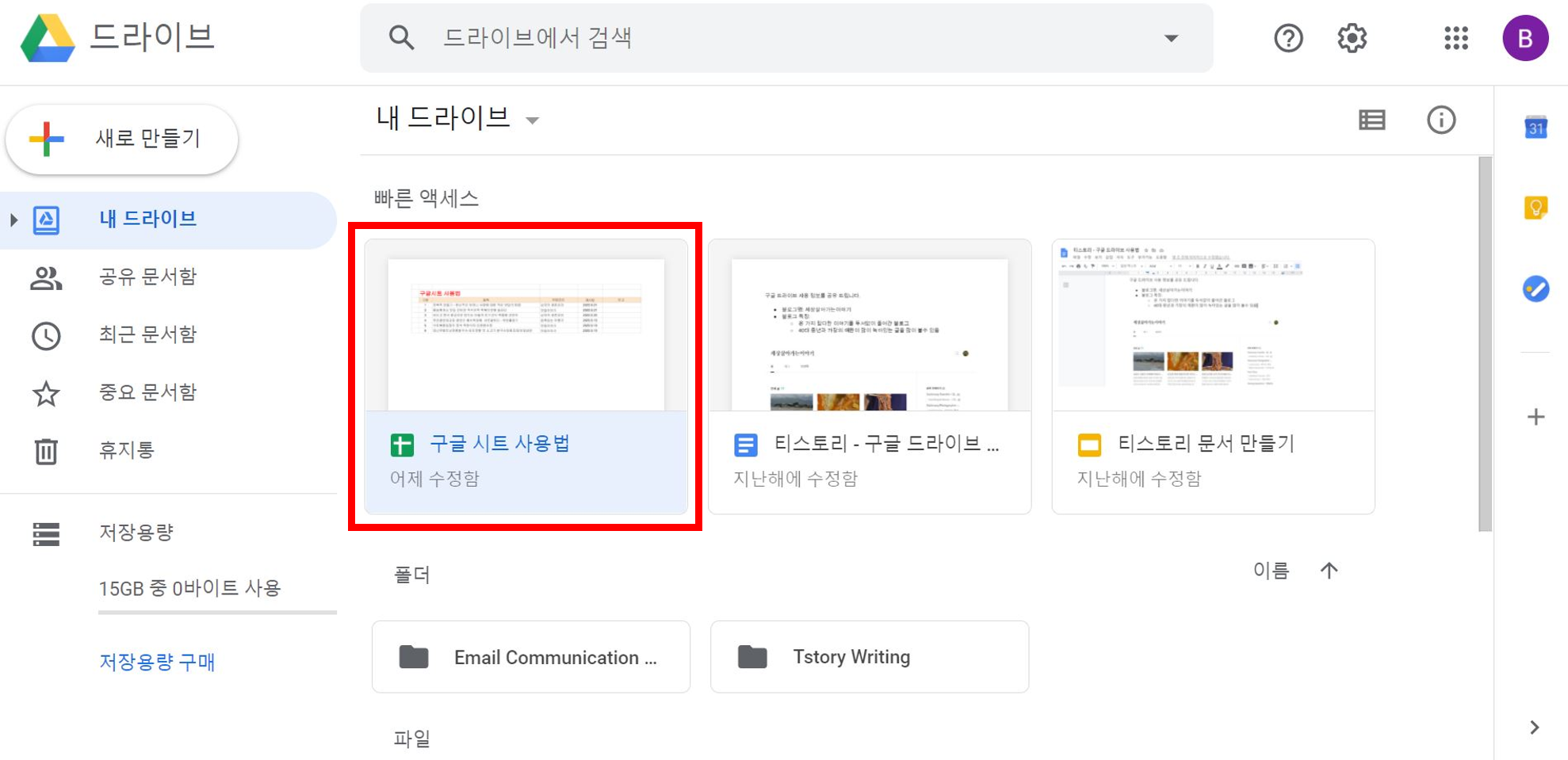The height and width of the screenshot is (760, 1568).
Task: Open the settings gear icon
Action: coord(1352,38)
